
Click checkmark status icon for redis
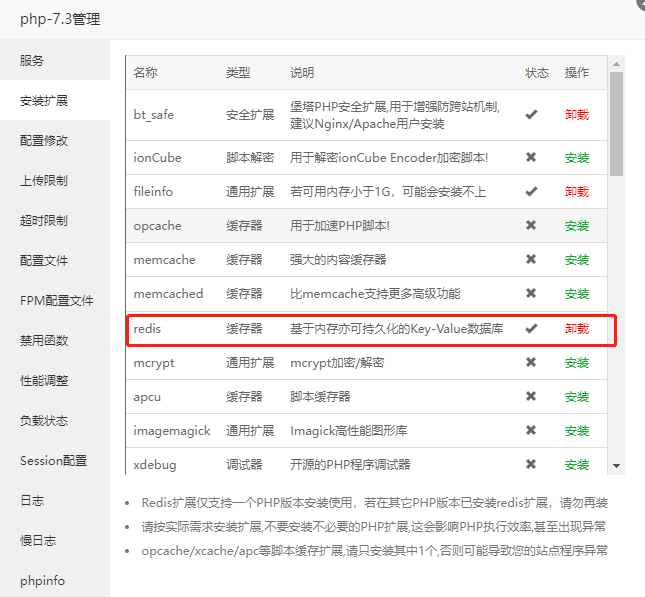pyautogui.click(x=531, y=328)
